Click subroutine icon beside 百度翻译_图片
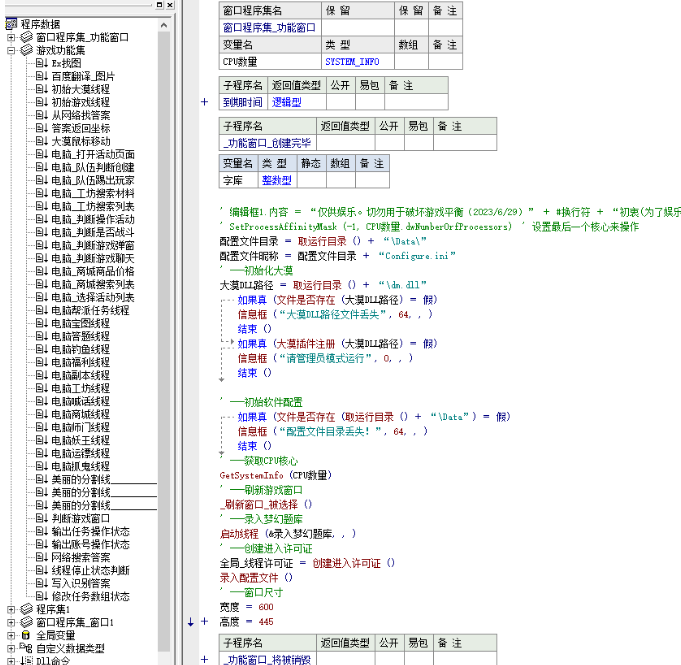Image resolution: width=681 pixels, height=665 pixels. click(x=42, y=75)
